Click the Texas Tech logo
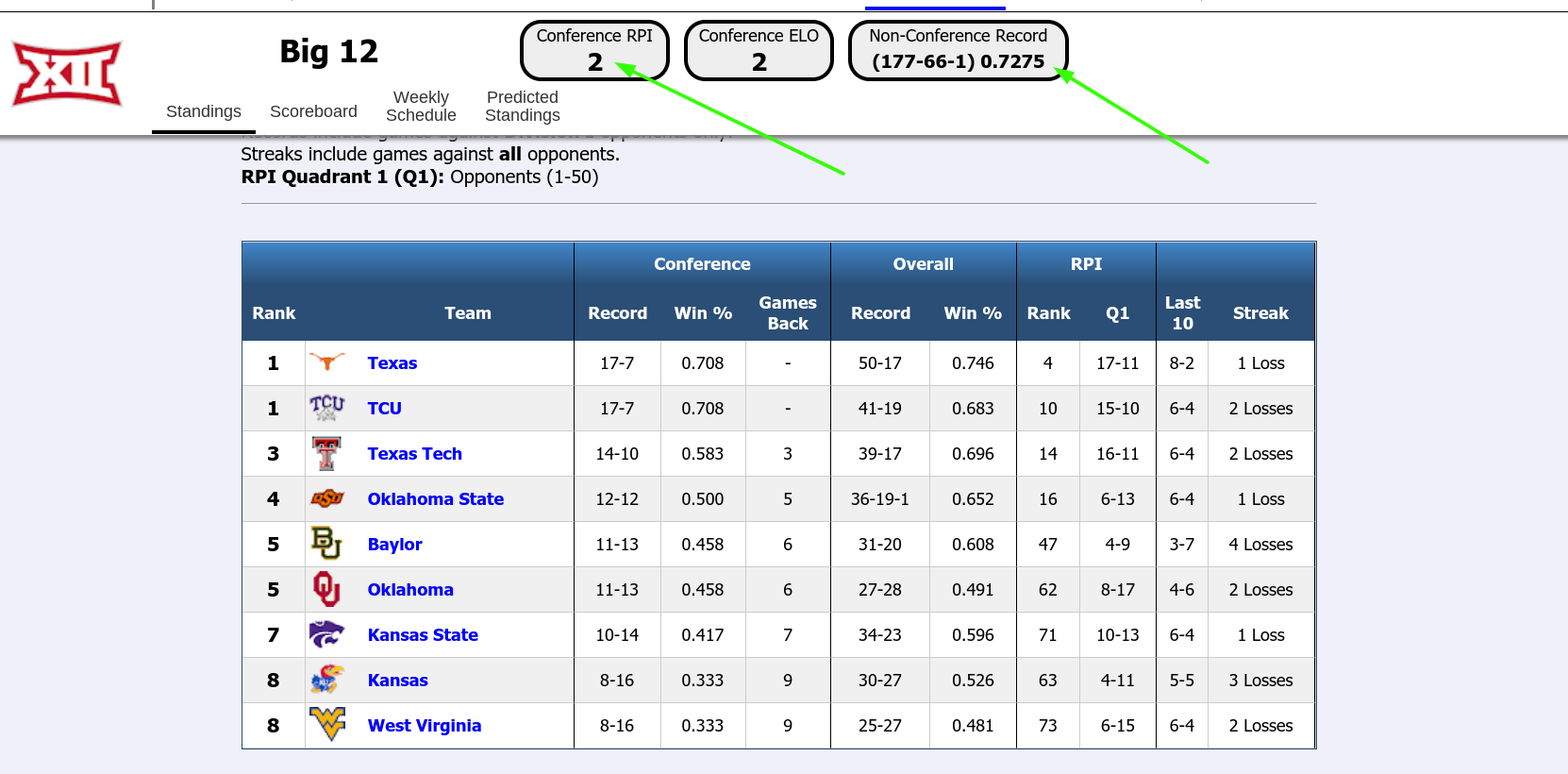1568x774 pixels. (327, 453)
